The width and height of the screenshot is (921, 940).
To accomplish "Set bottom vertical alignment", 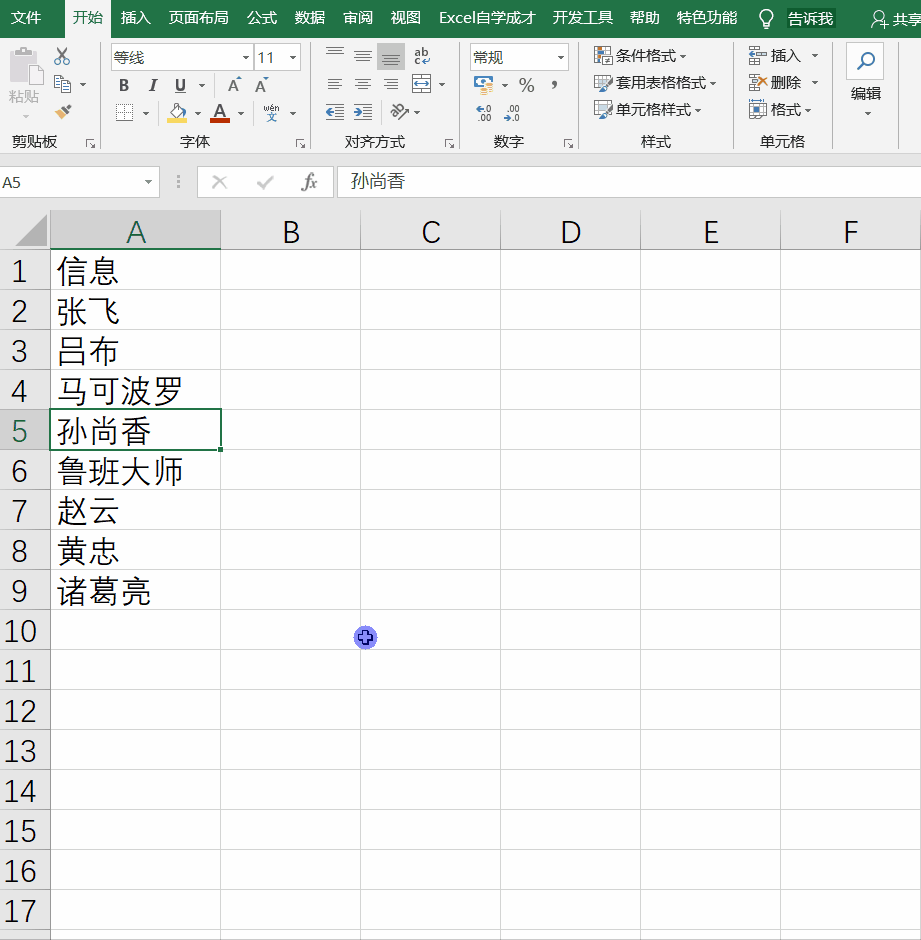I will (x=390, y=56).
